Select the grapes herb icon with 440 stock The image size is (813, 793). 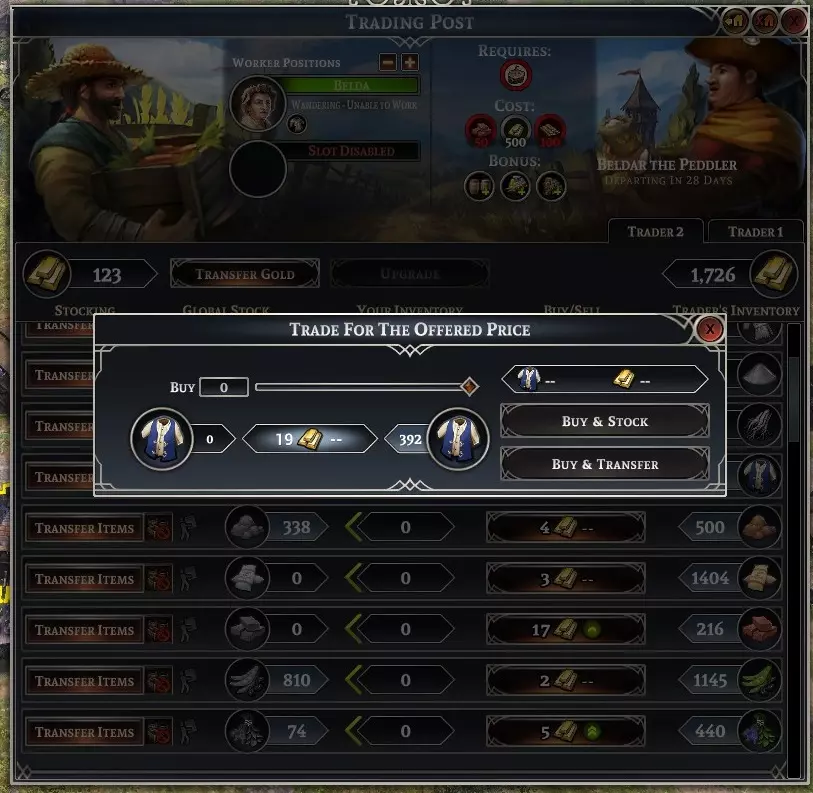pos(759,731)
